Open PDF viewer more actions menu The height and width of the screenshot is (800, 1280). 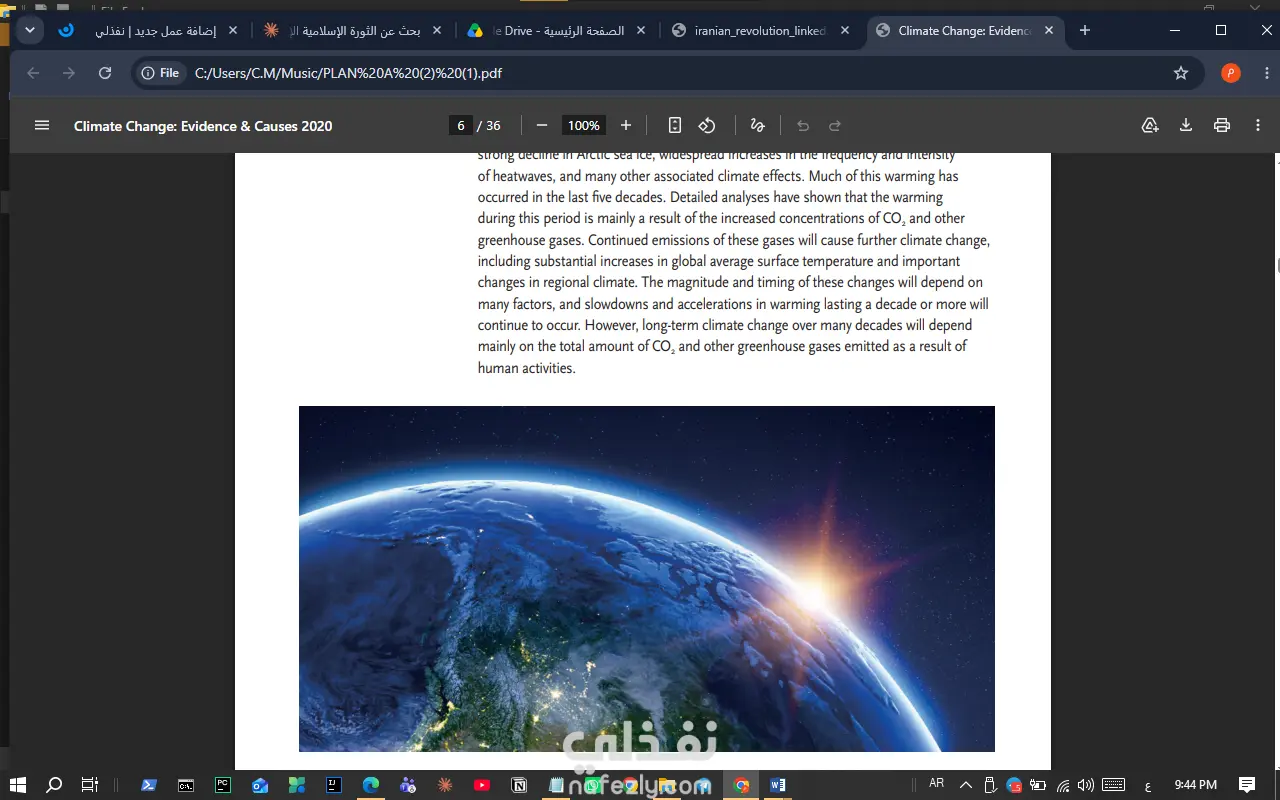1258,125
